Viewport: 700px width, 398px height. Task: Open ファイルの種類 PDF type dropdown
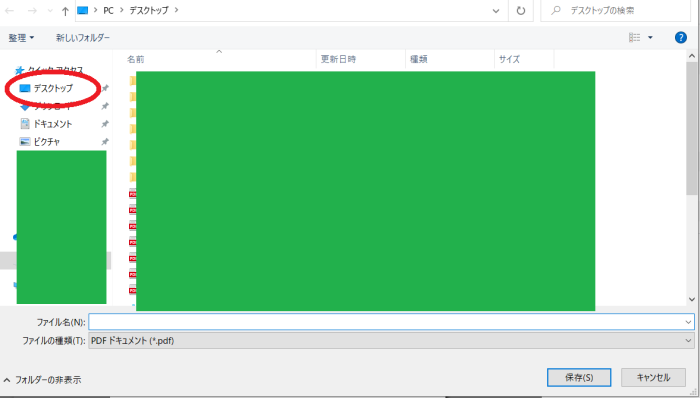[x=391, y=340]
